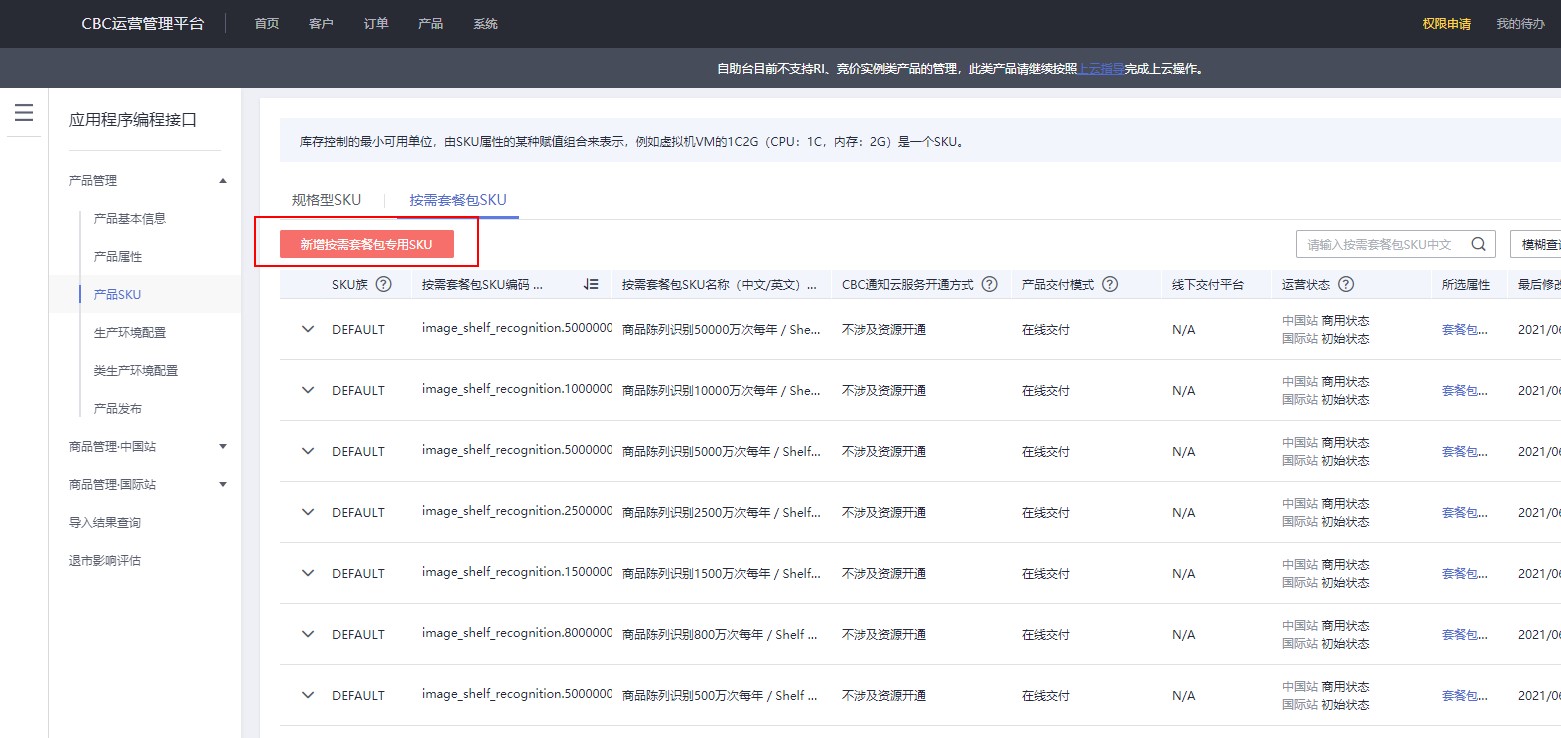The width and height of the screenshot is (1561, 738).
Task: Click the 新增按需套餐包专用SKU button
Action: (x=367, y=244)
